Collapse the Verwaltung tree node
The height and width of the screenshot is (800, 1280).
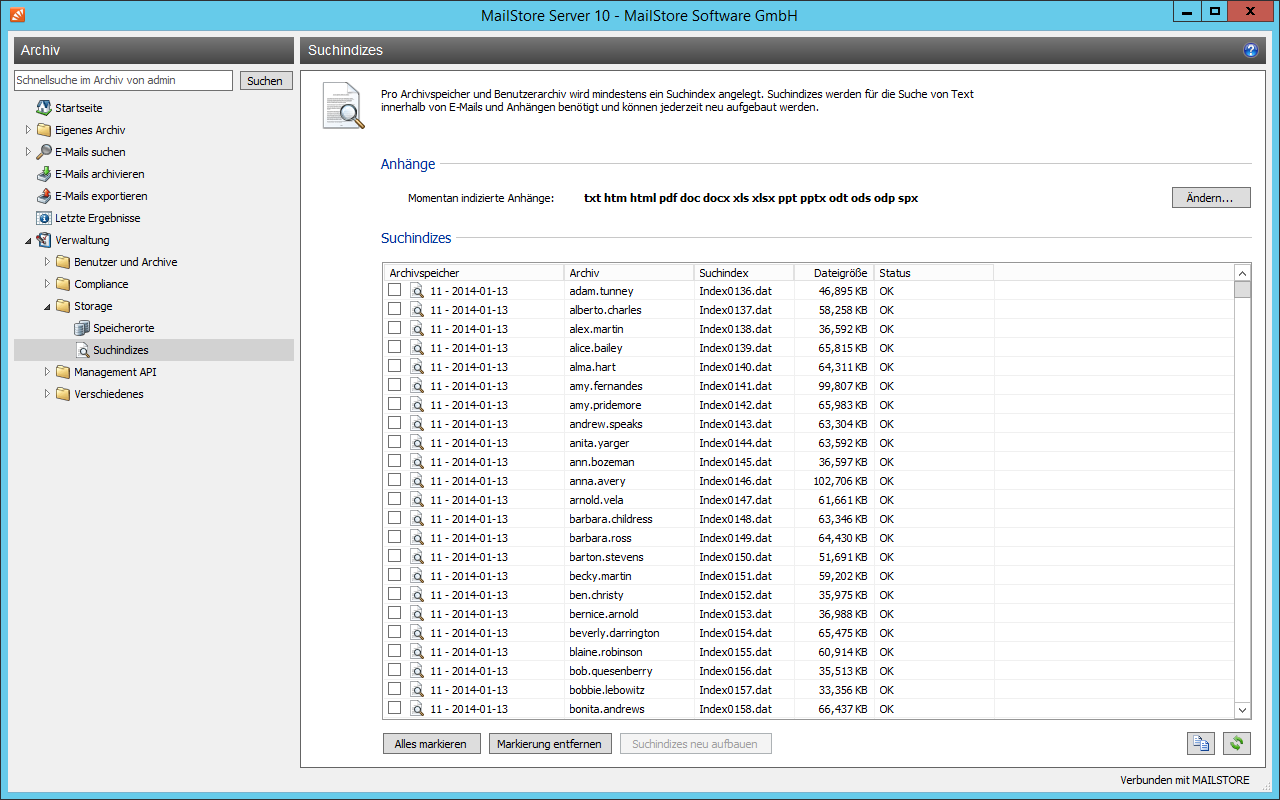pyautogui.click(x=28, y=240)
